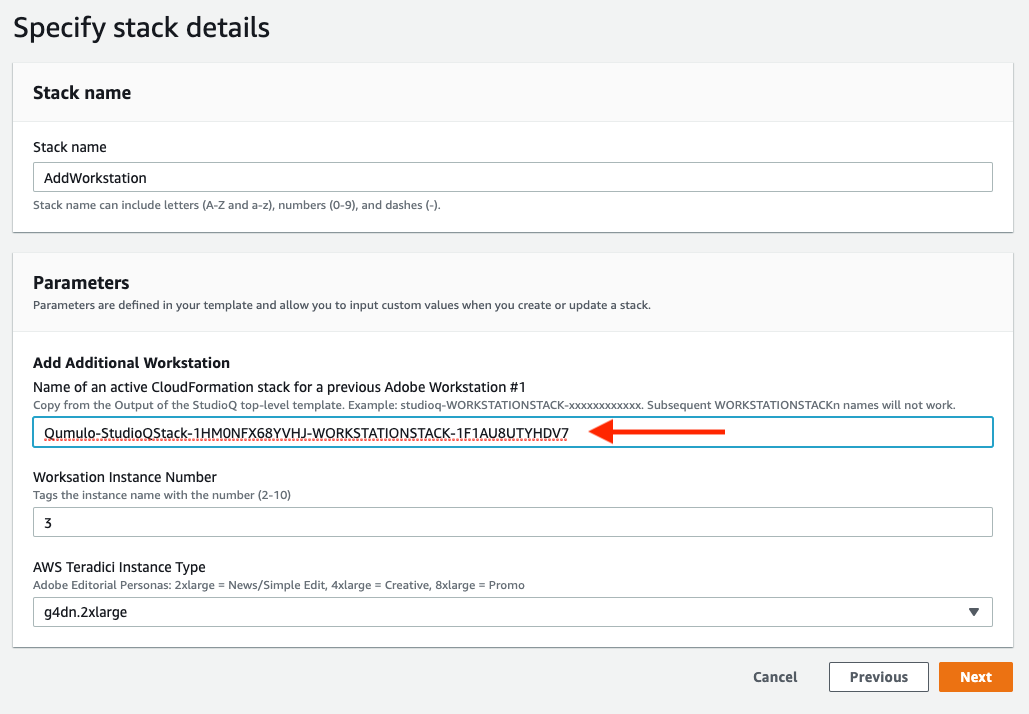Cancel the stack creation
The width and height of the screenshot is (1029, 714).
pos(775,677)
